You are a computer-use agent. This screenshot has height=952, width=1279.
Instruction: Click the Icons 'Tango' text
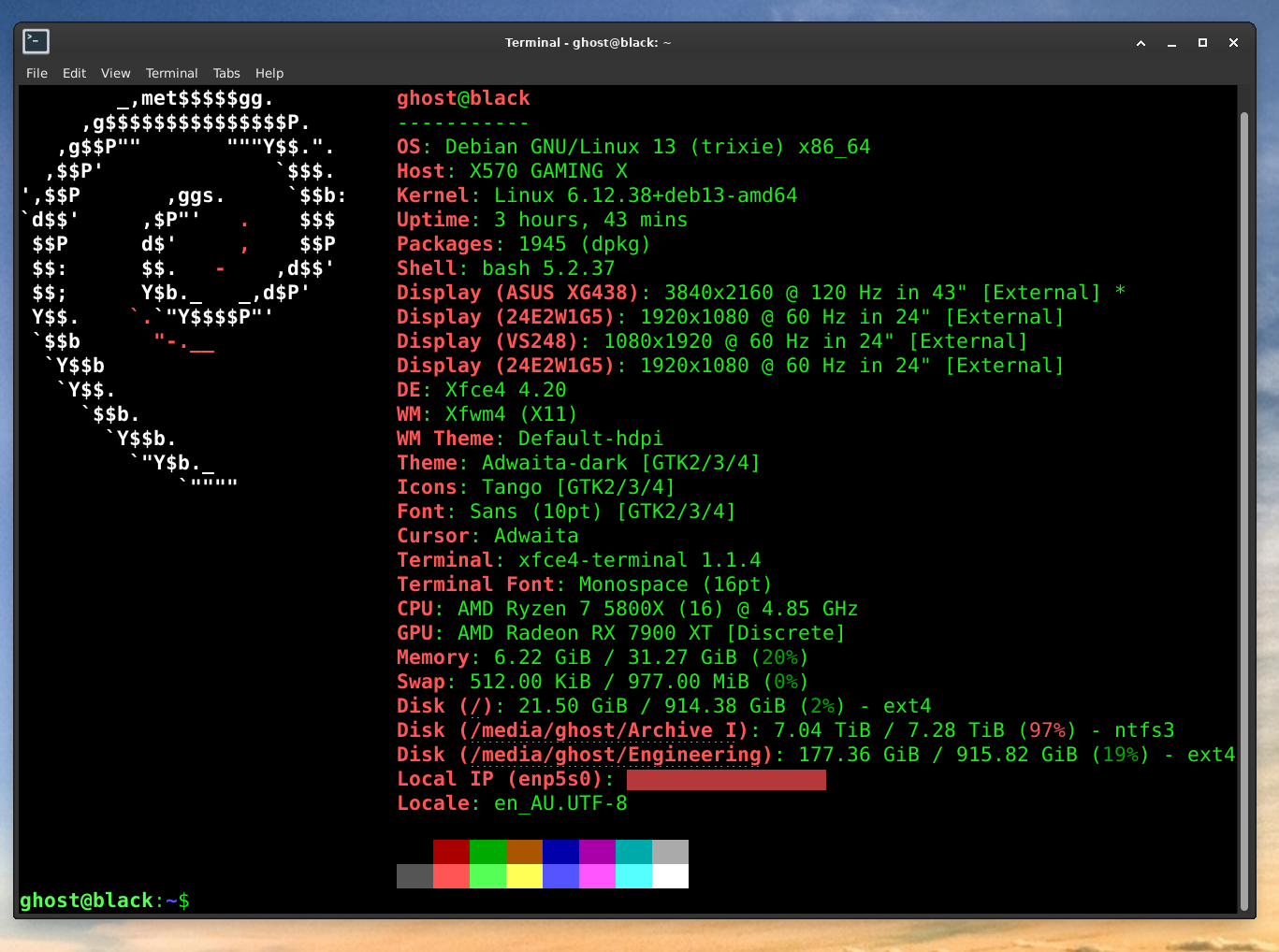pyautogui.click(x=512, y=487)
